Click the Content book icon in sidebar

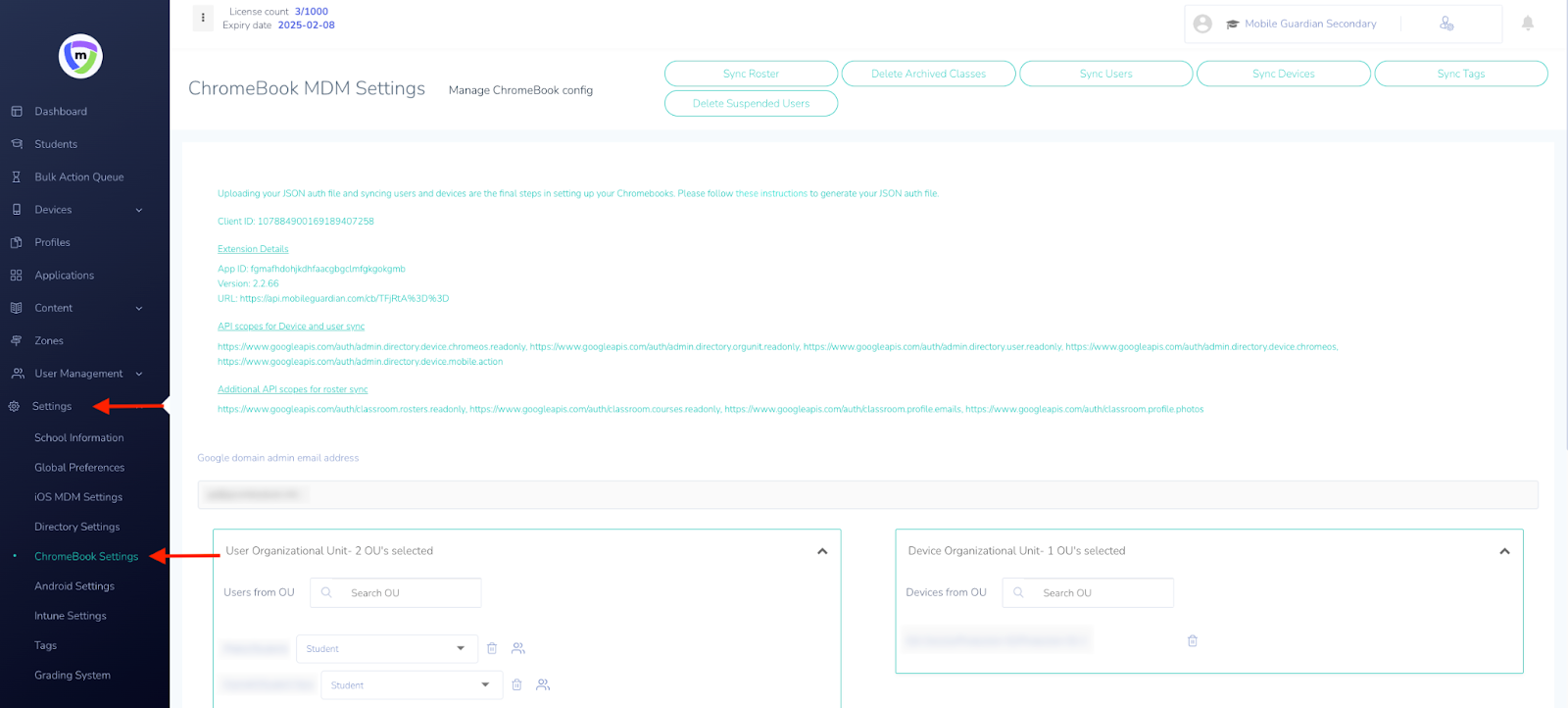point(16,308)
